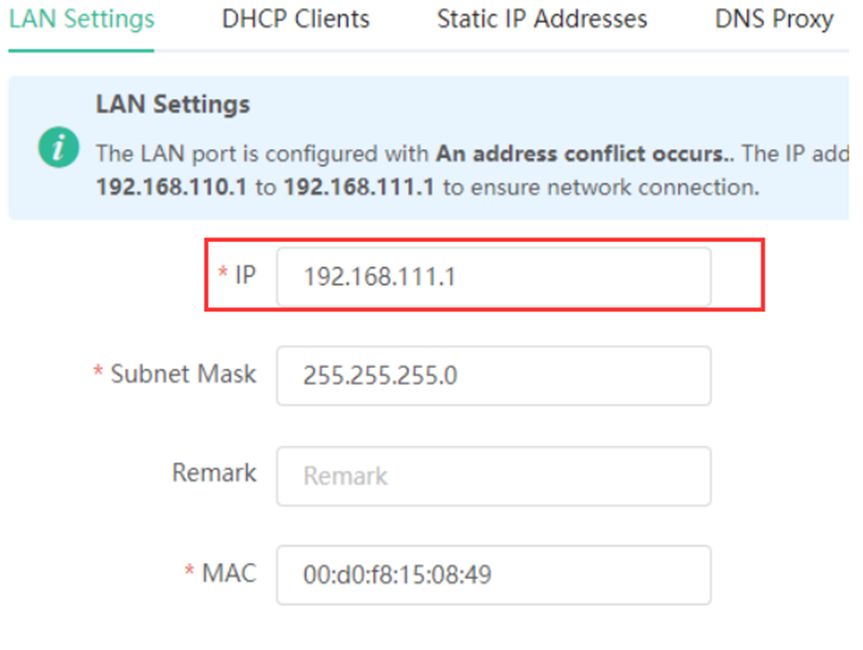Focus the Subnet Mask input field
The image size is (863, 650).
(493, 376)
